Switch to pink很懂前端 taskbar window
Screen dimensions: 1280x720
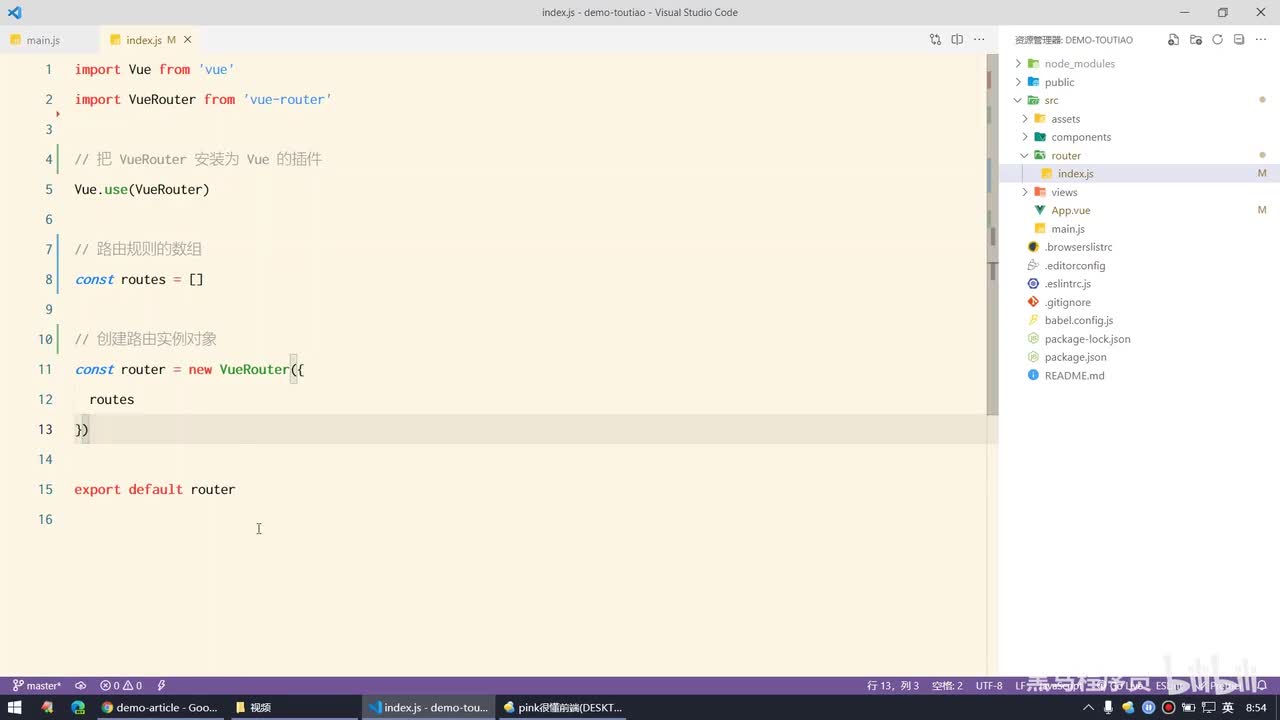(x=562, y=707)
